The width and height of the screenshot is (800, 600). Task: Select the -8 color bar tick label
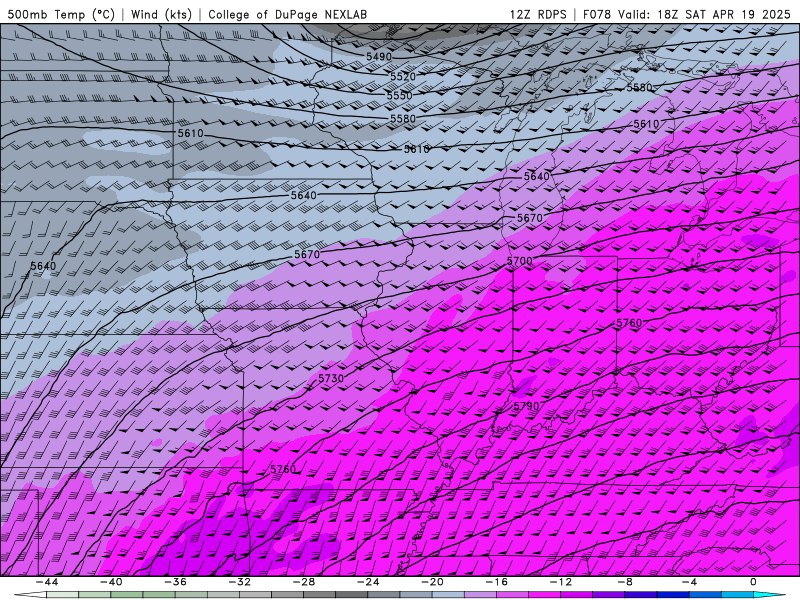pyautogui.click(x=626, y=582)
